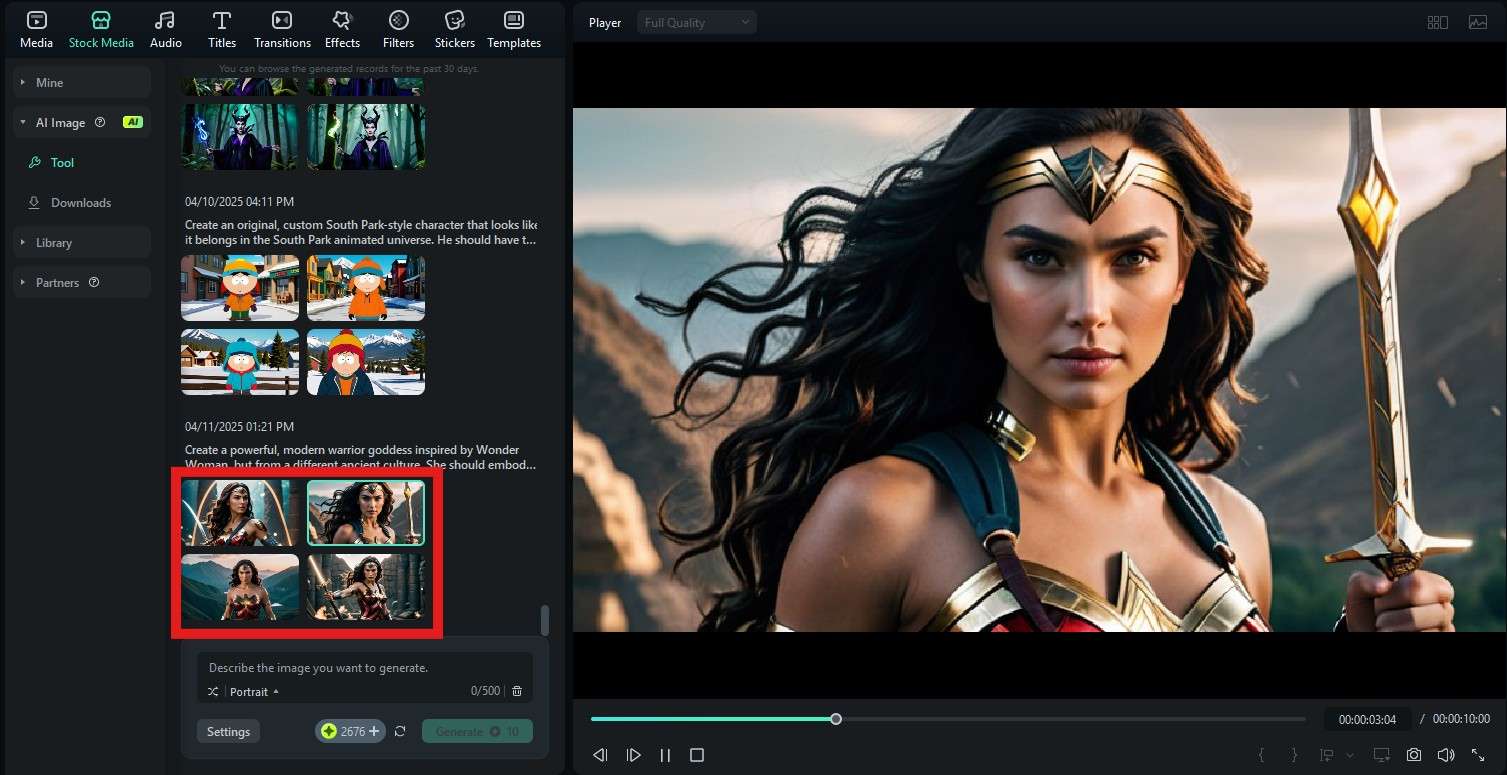1507x775 pixels.
Task: Click the current time 00:00:03:04 field
Action: 1367,719
